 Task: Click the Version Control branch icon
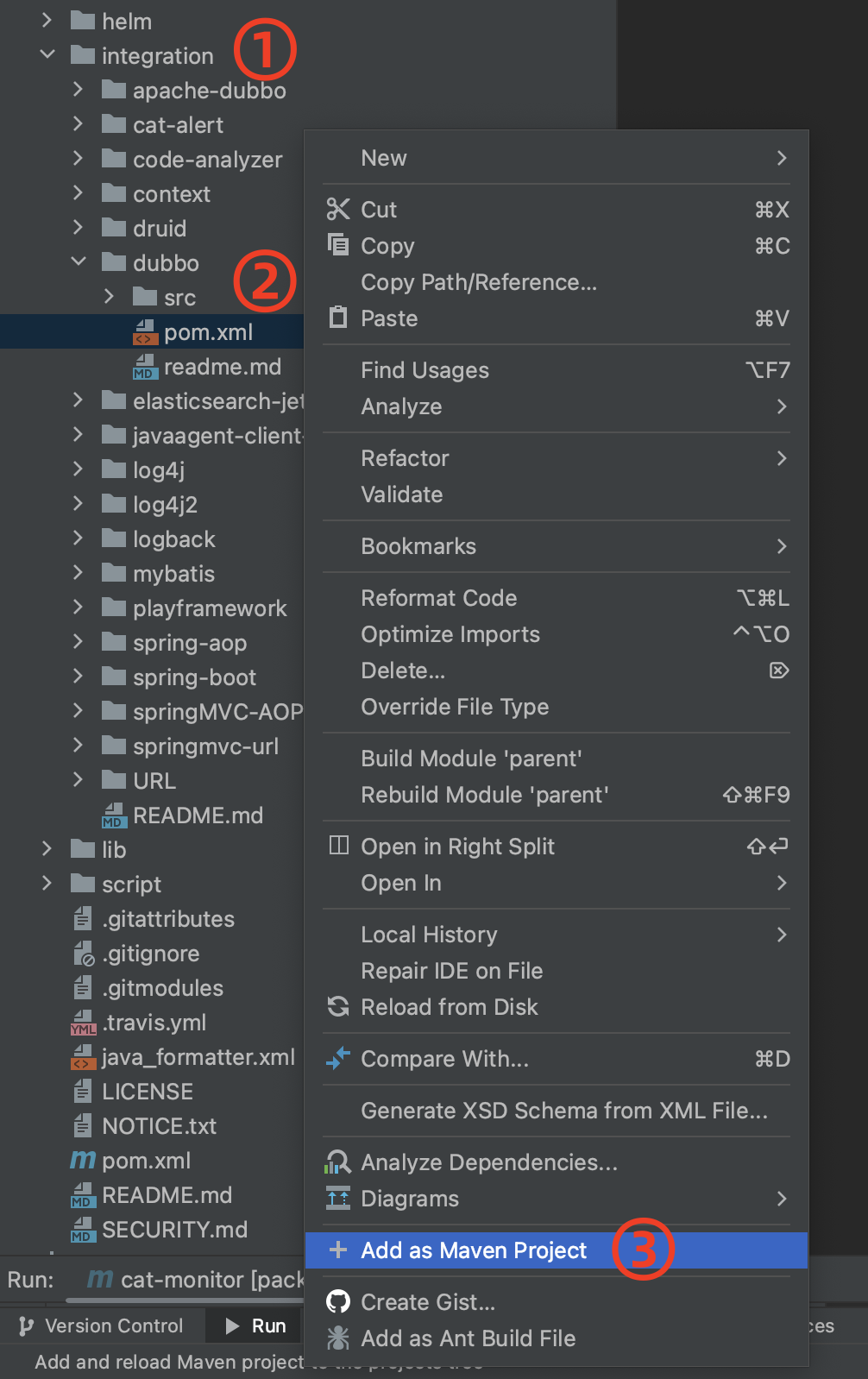click(26, 1325)
